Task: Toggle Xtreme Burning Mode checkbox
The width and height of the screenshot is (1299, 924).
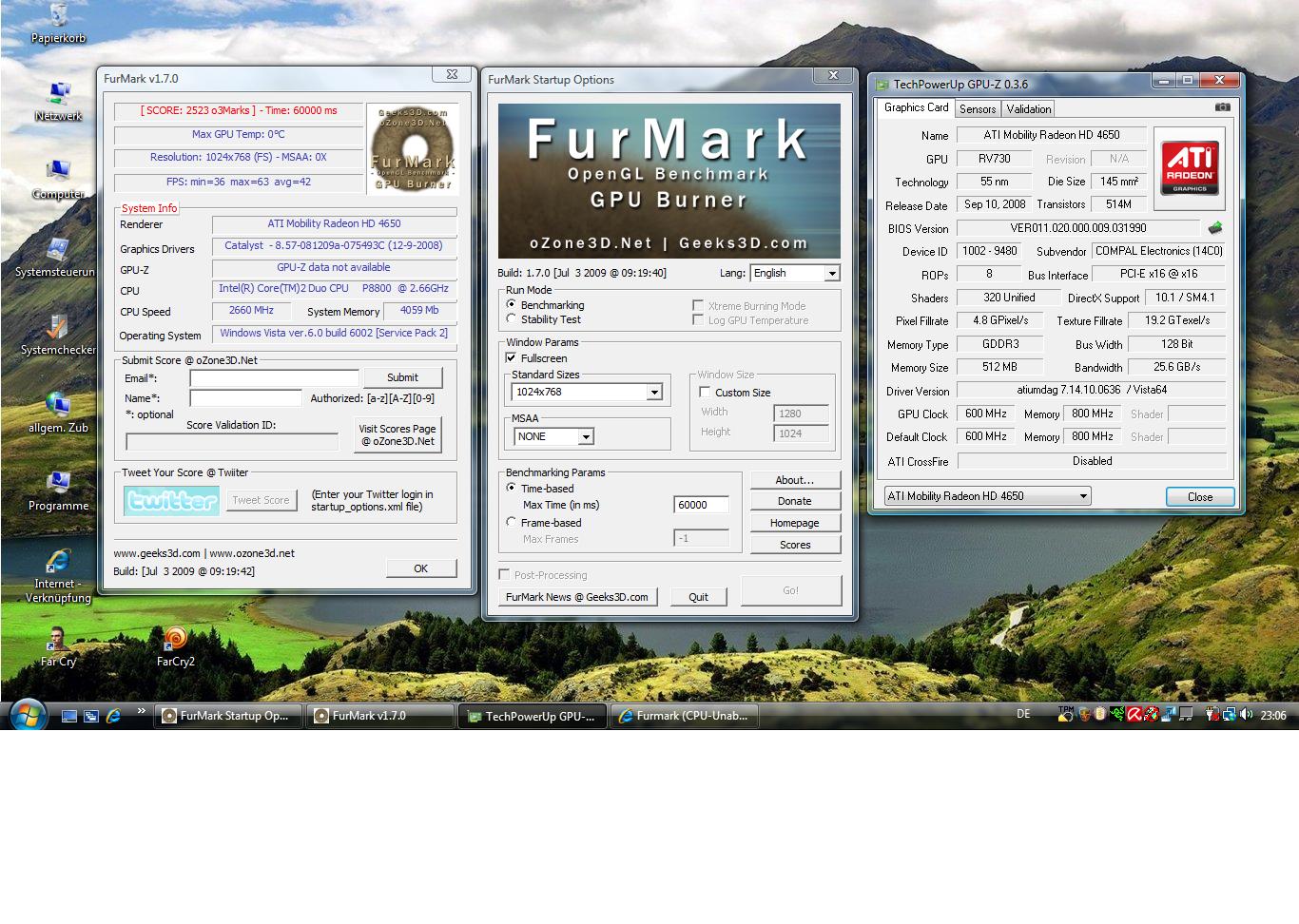Action: [x=698, y=306]
